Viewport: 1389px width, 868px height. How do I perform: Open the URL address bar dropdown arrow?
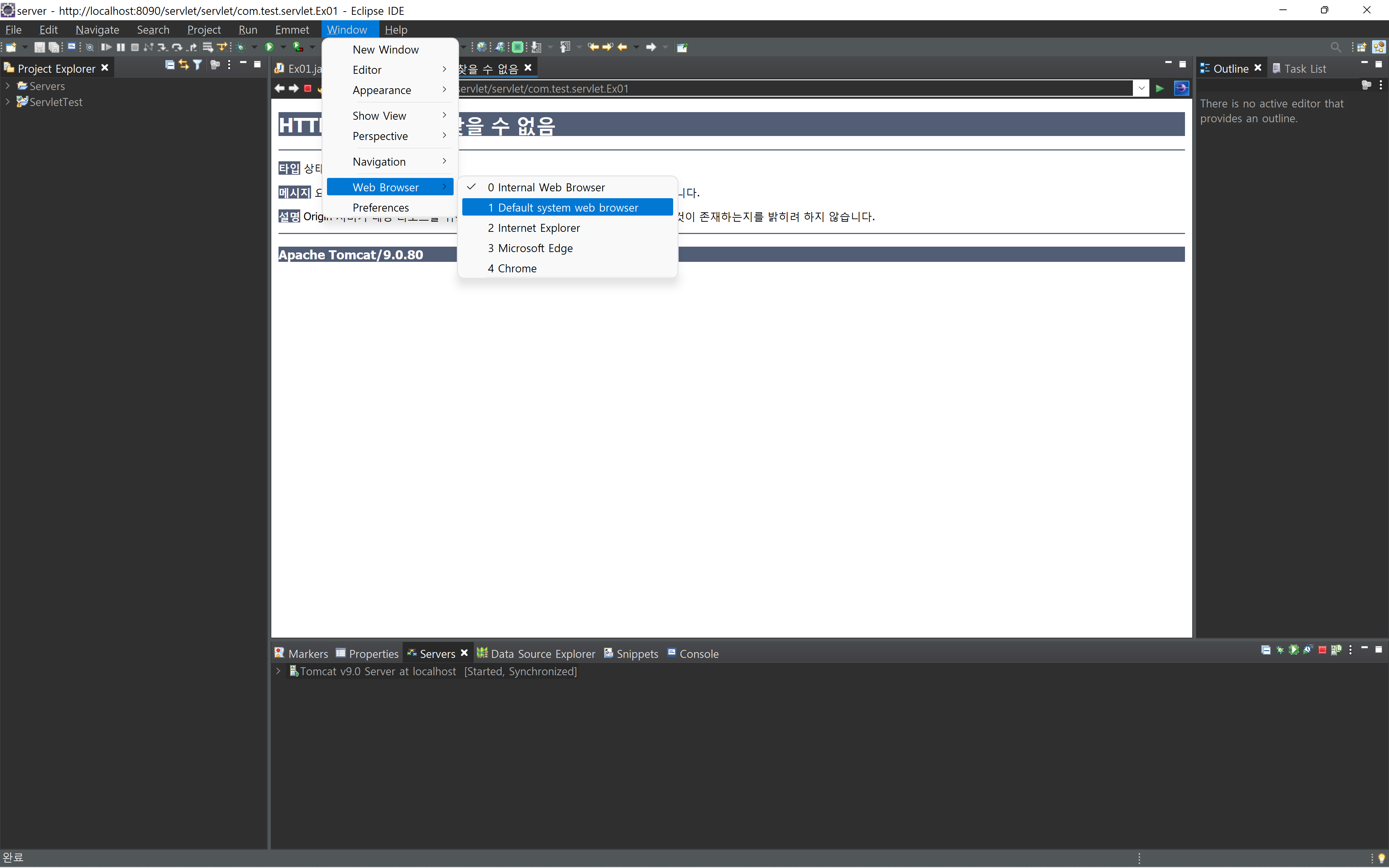click(1141, 88)
